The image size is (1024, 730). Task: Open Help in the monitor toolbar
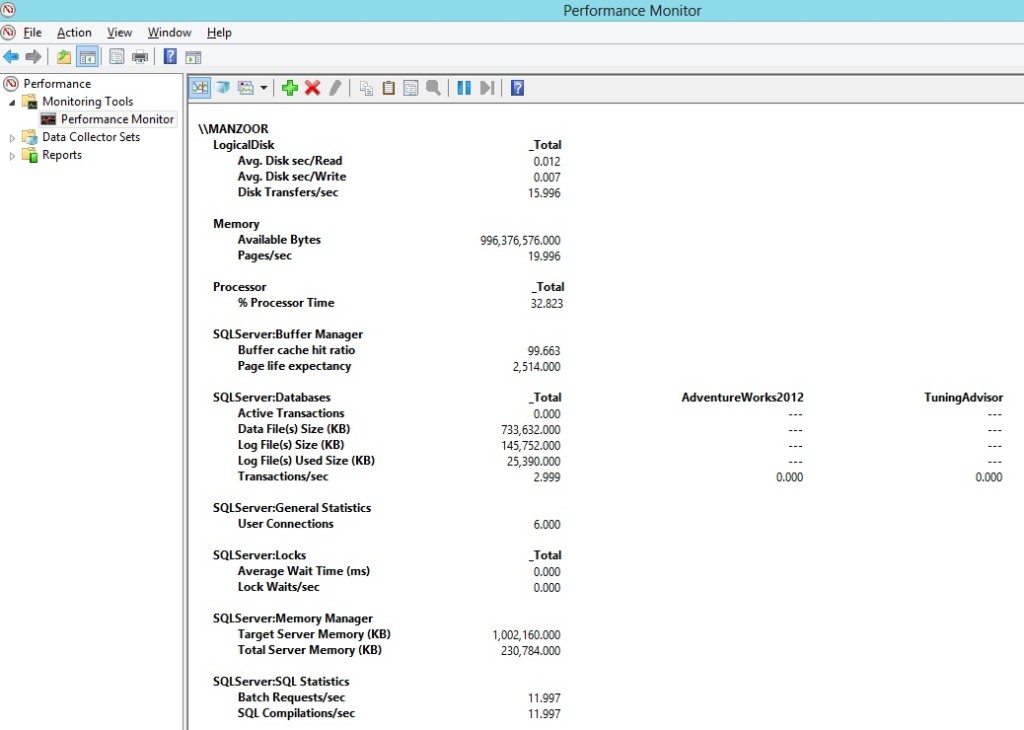click(517, 87)
